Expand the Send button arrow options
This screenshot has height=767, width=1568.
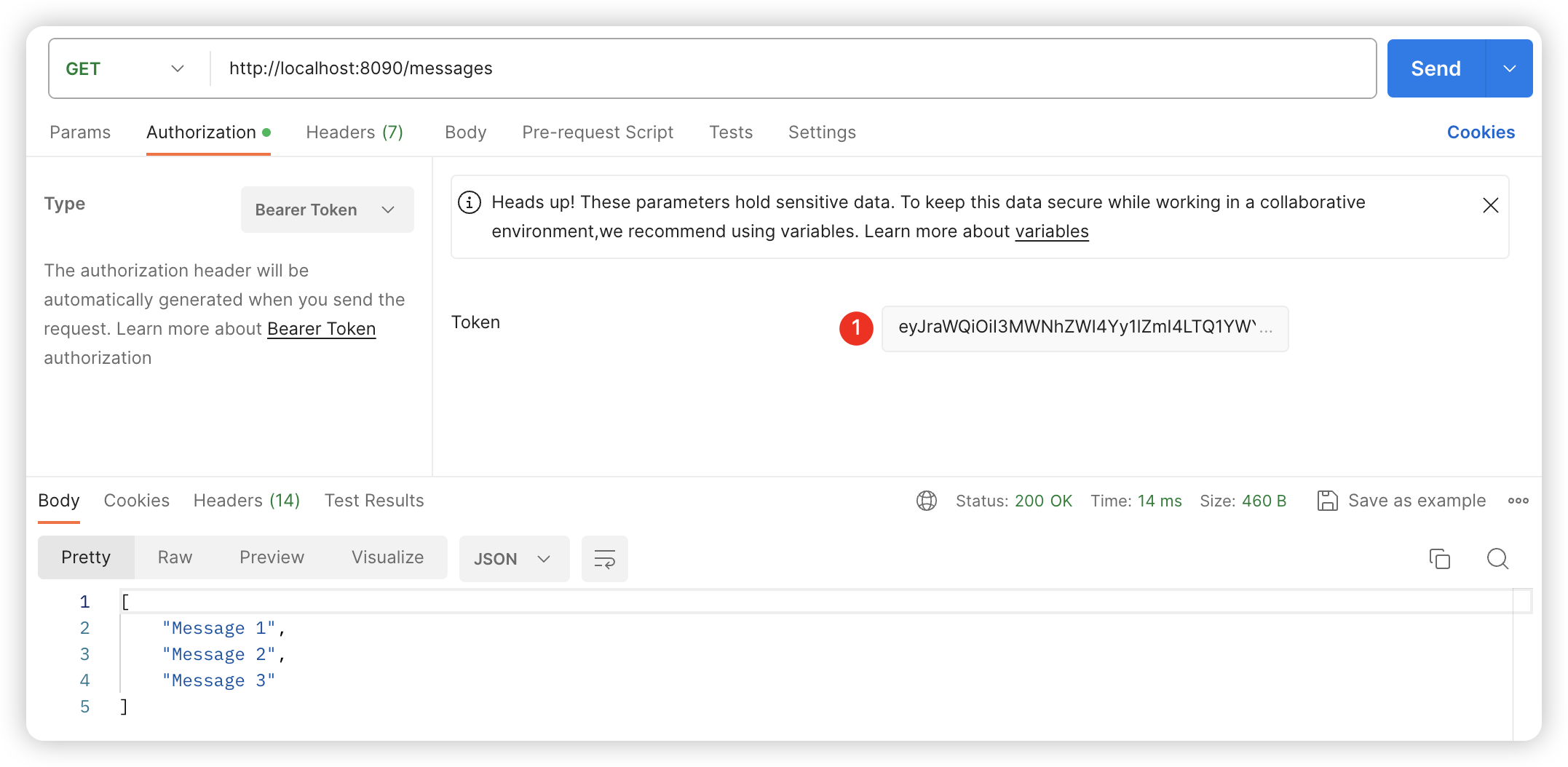click(1509, 68)
